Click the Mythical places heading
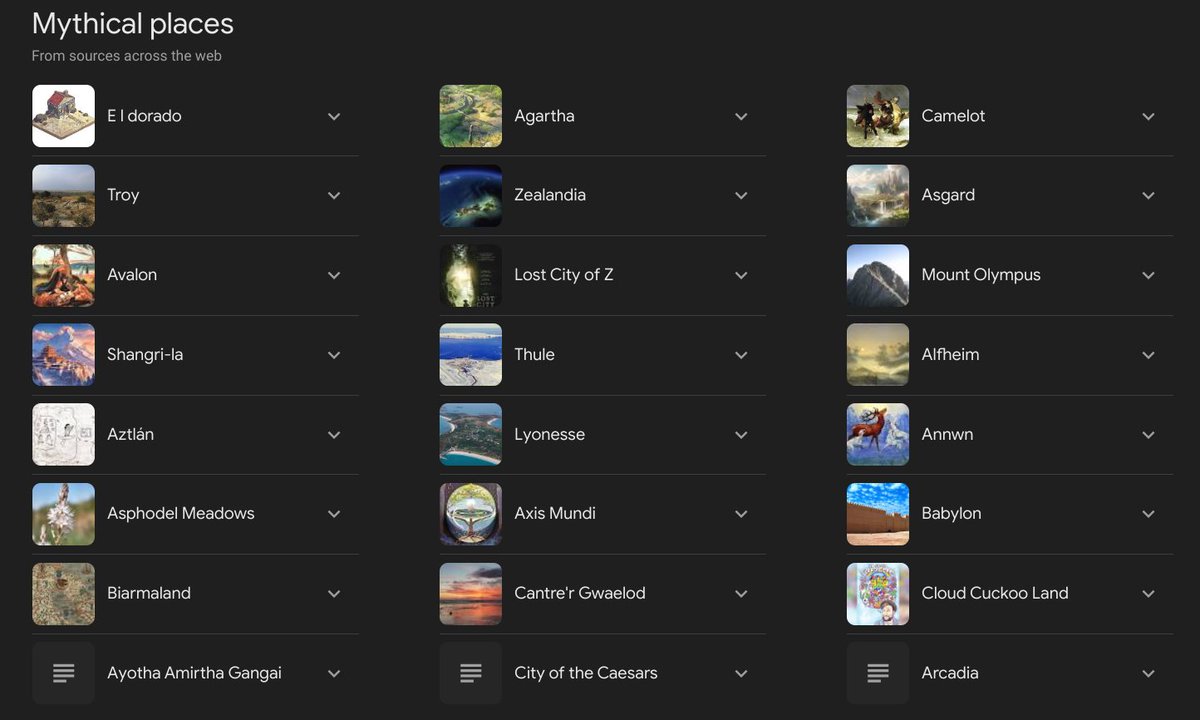Image resolution: width=1200 pixels, height=720 pixels. 132,23
